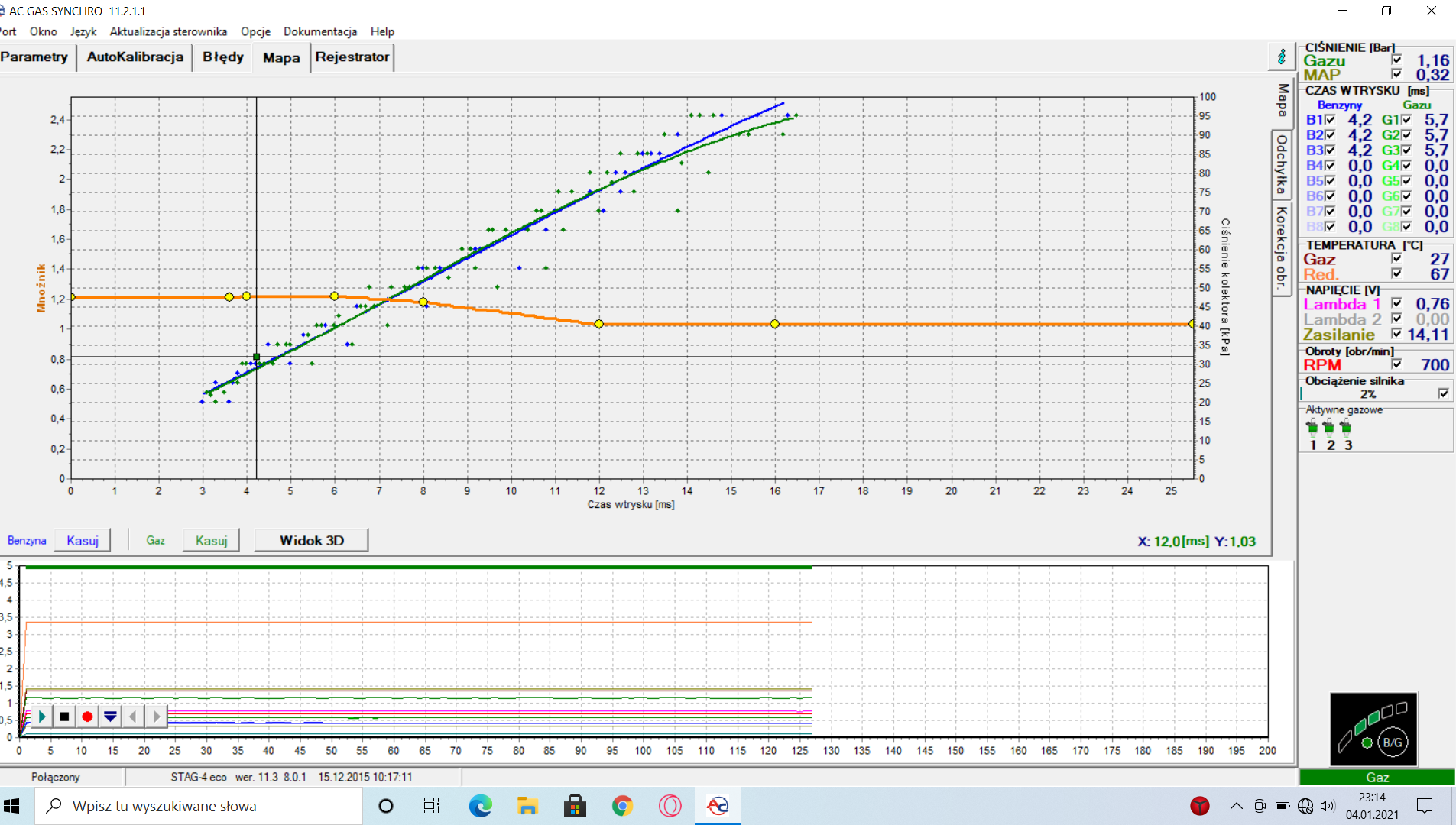
Task: Click active gas injector number 3
Action: (1346, 427)
